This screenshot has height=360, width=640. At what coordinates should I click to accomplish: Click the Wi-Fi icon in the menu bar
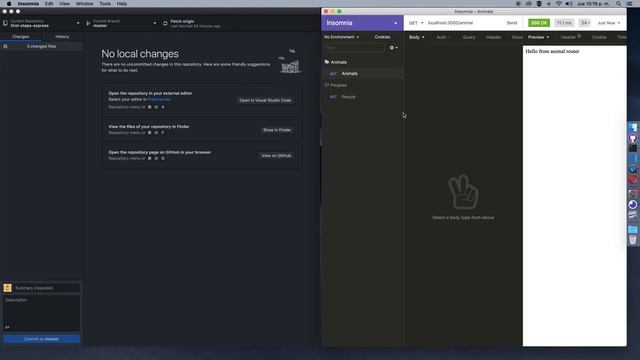click(x=559, y=4)
